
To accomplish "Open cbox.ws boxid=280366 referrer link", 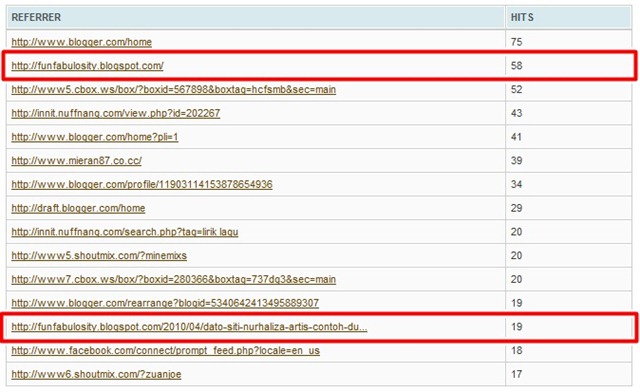I will pyautogui.click(x=173, y=279).
